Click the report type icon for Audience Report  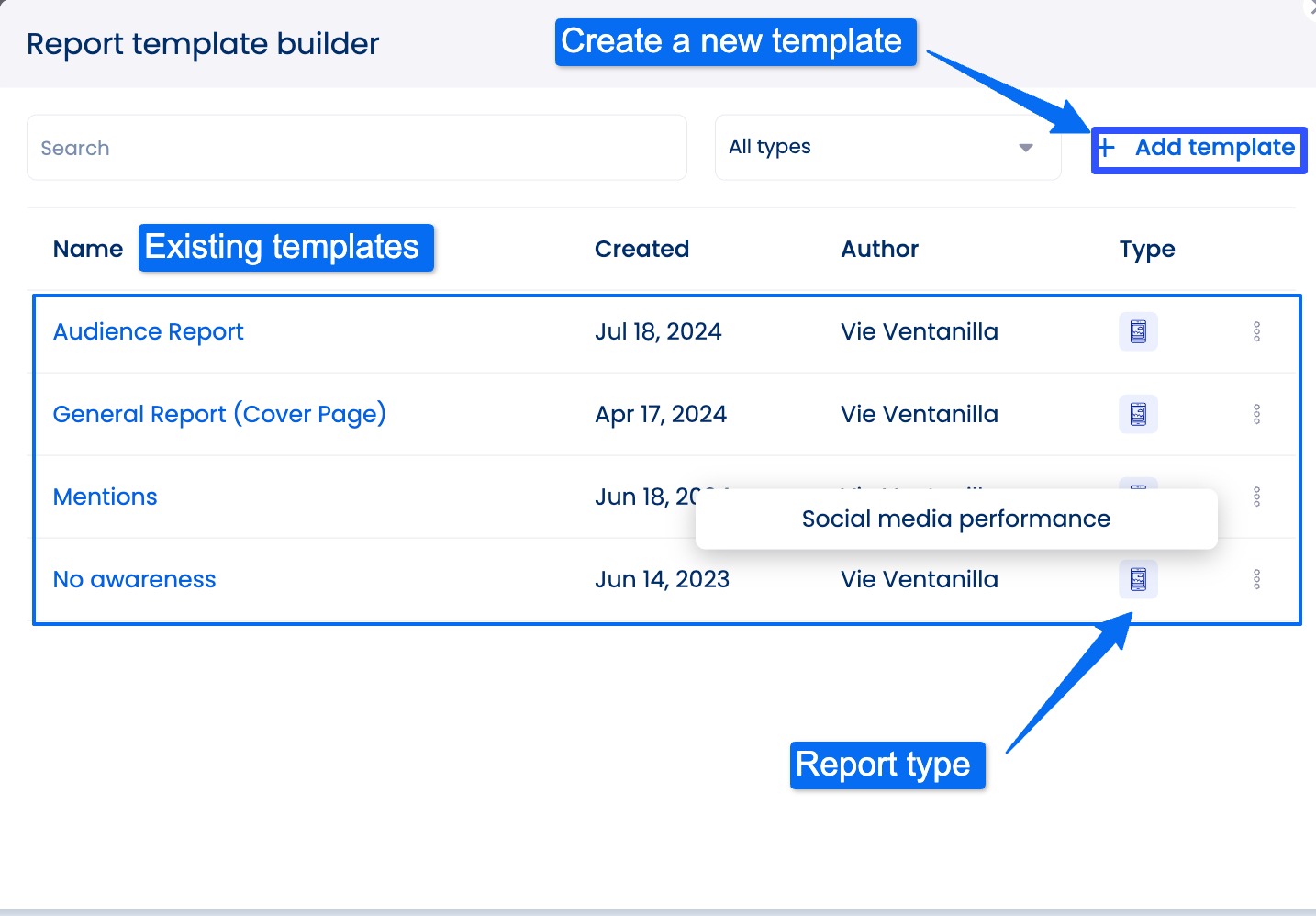click(1137, 331)
